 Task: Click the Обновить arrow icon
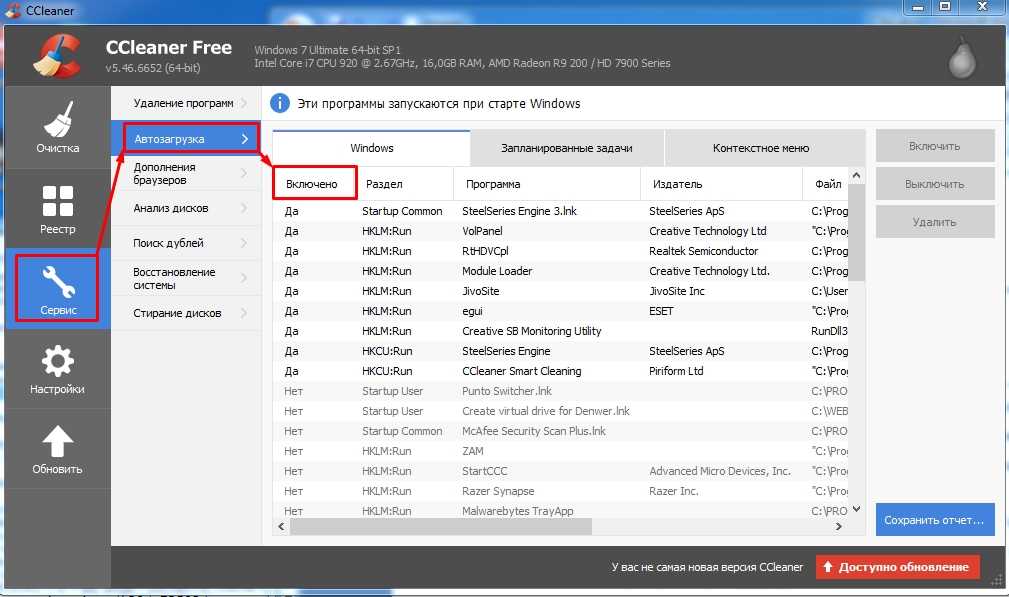pos(57,441)
